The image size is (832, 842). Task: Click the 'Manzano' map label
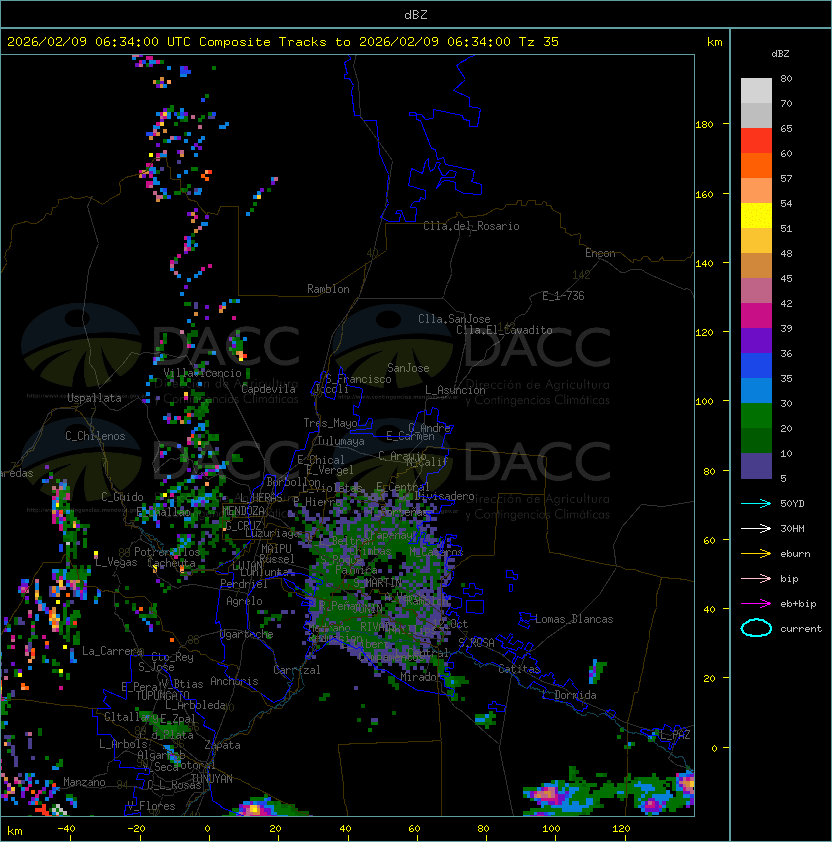[x=84, y=782]
